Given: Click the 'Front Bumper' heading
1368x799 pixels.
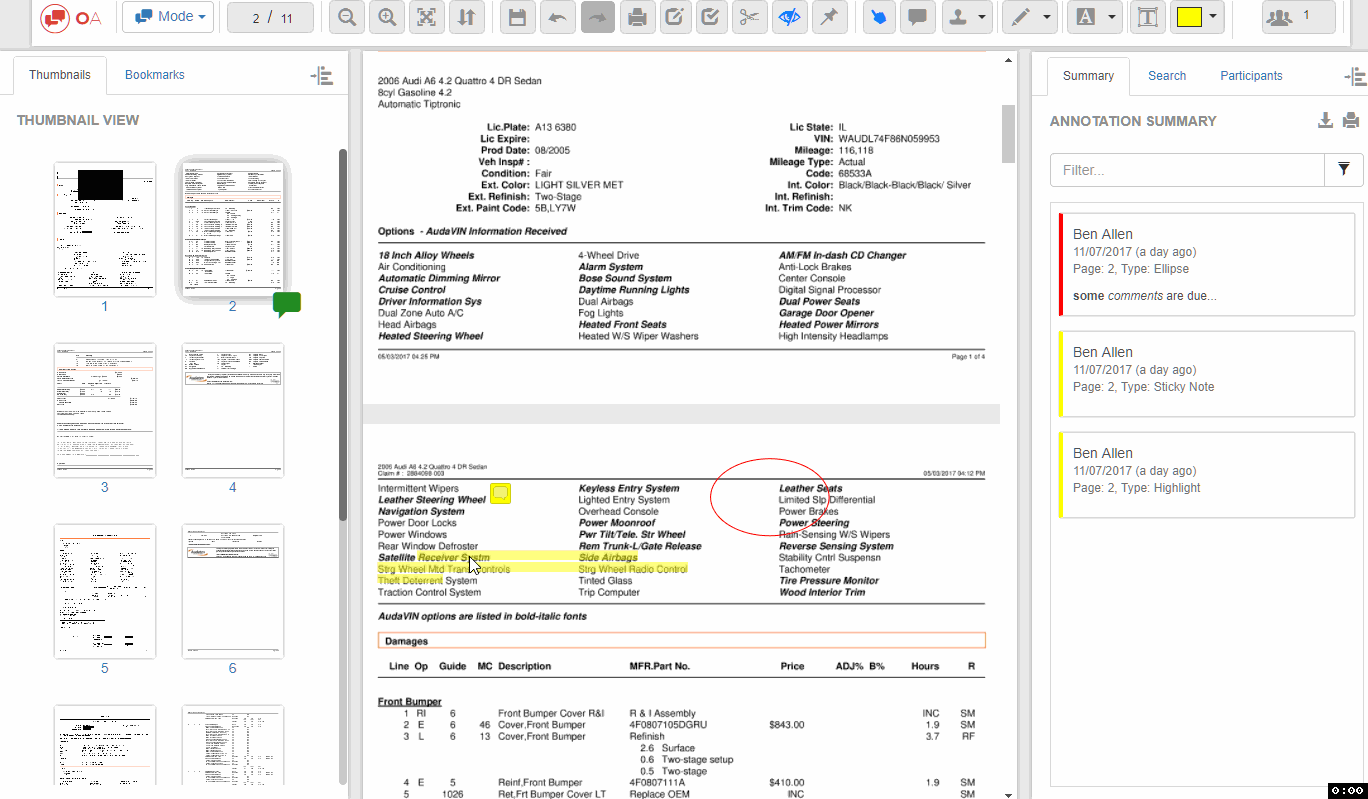Looking at the screenshot, I should coord(410,701).
